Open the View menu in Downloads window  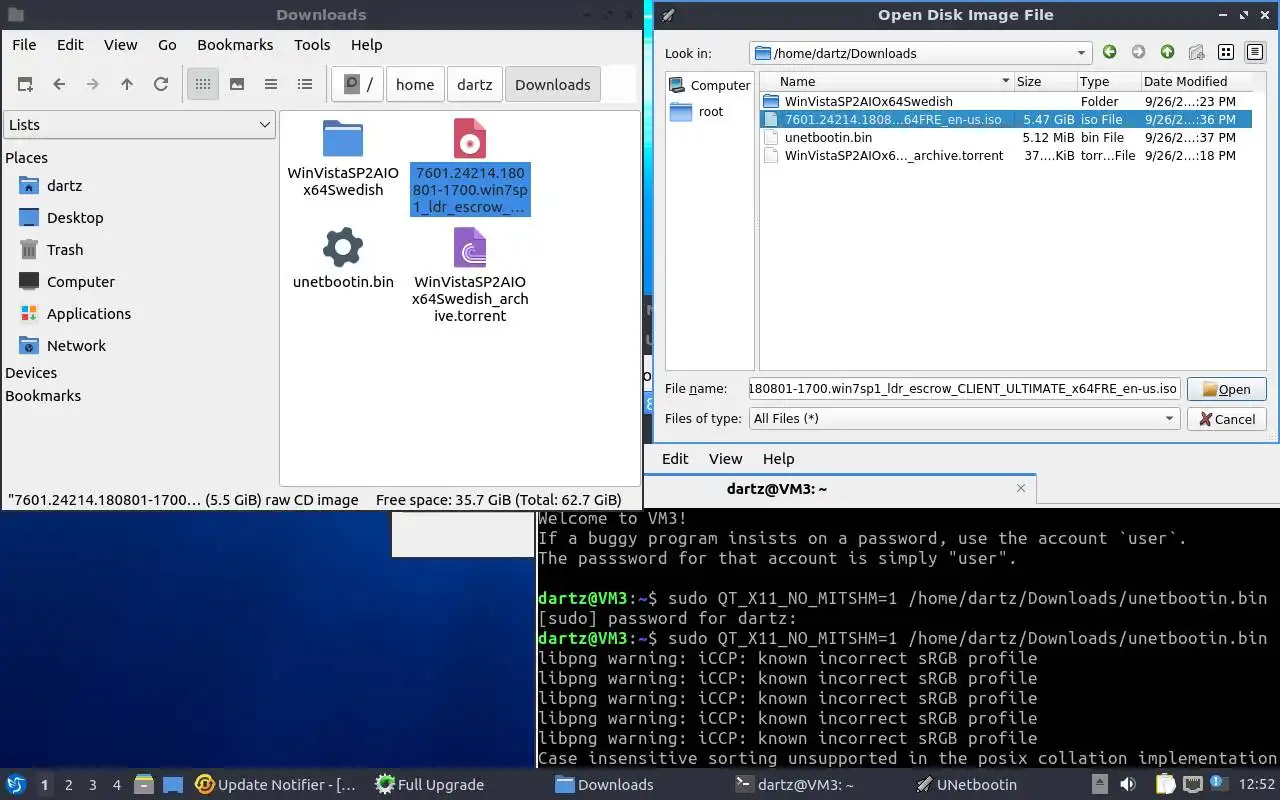coord(121,45)
